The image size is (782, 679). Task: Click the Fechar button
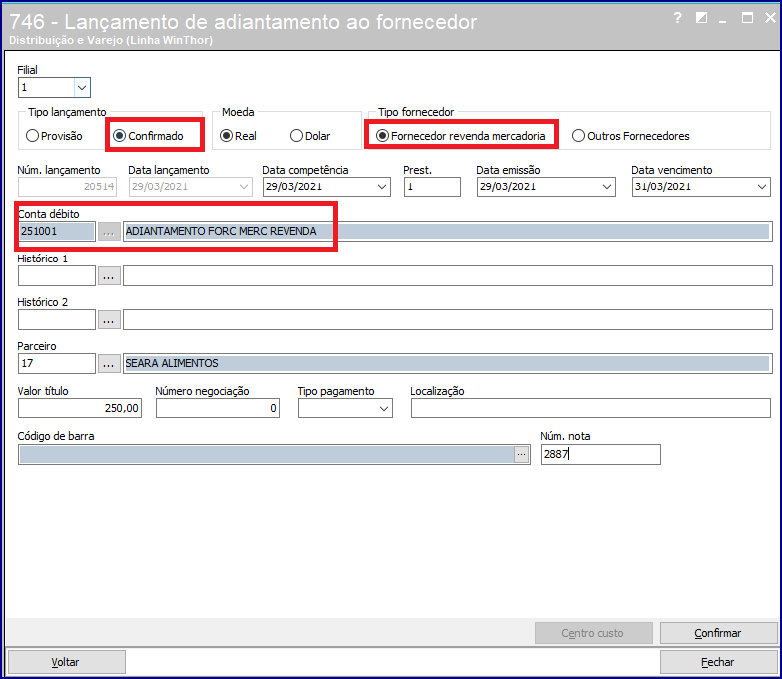coord(718,662)
